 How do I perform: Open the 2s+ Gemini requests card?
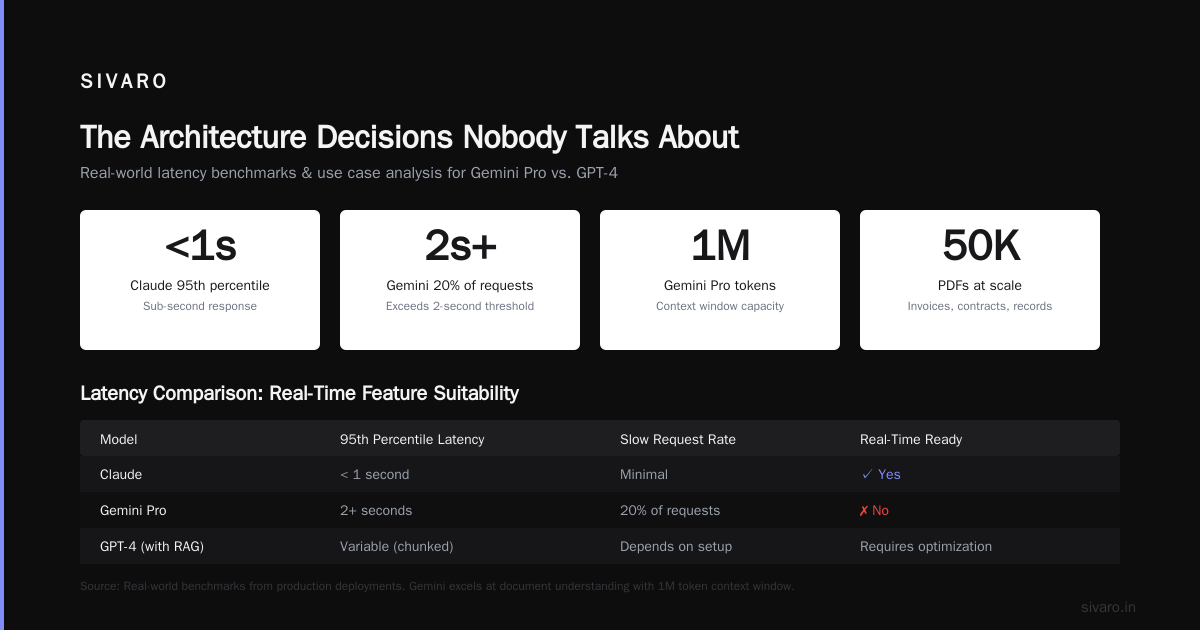[460, 280]
